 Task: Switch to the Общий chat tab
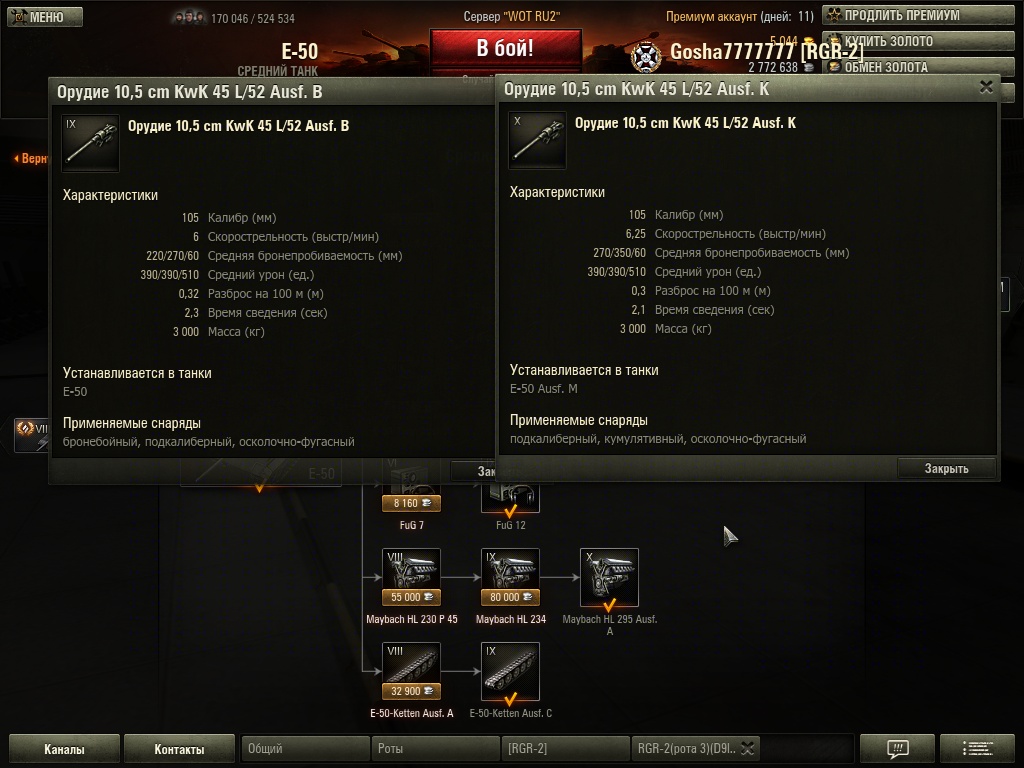tap(305, 748)
